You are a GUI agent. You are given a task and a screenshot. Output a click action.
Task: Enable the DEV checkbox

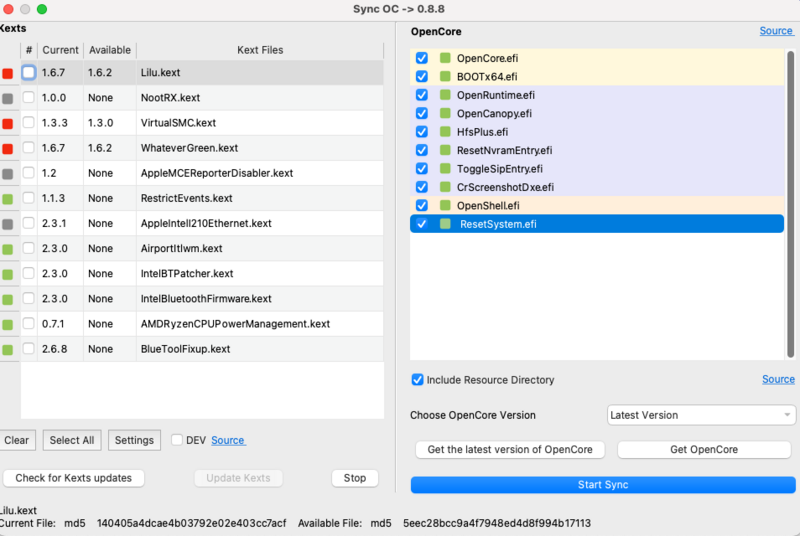tap(177, 440)
